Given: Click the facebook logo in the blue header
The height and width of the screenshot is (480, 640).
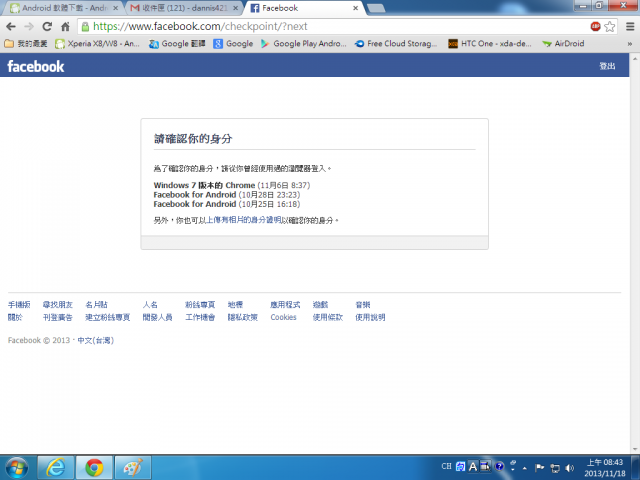Looking at the screenshot, I should [x=36, y=66].
